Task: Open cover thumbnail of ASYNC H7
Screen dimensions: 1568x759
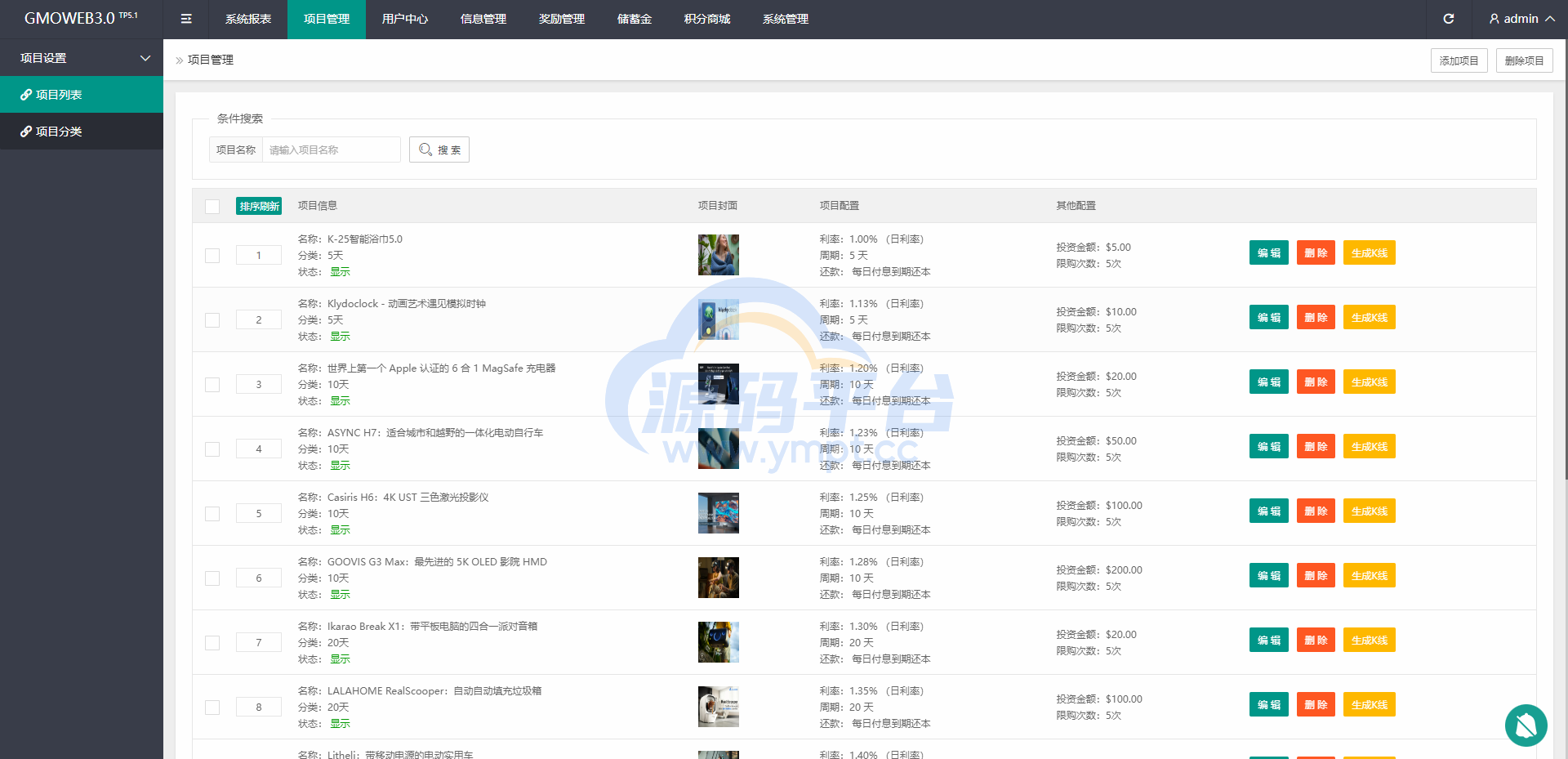Action: point(719,449)
